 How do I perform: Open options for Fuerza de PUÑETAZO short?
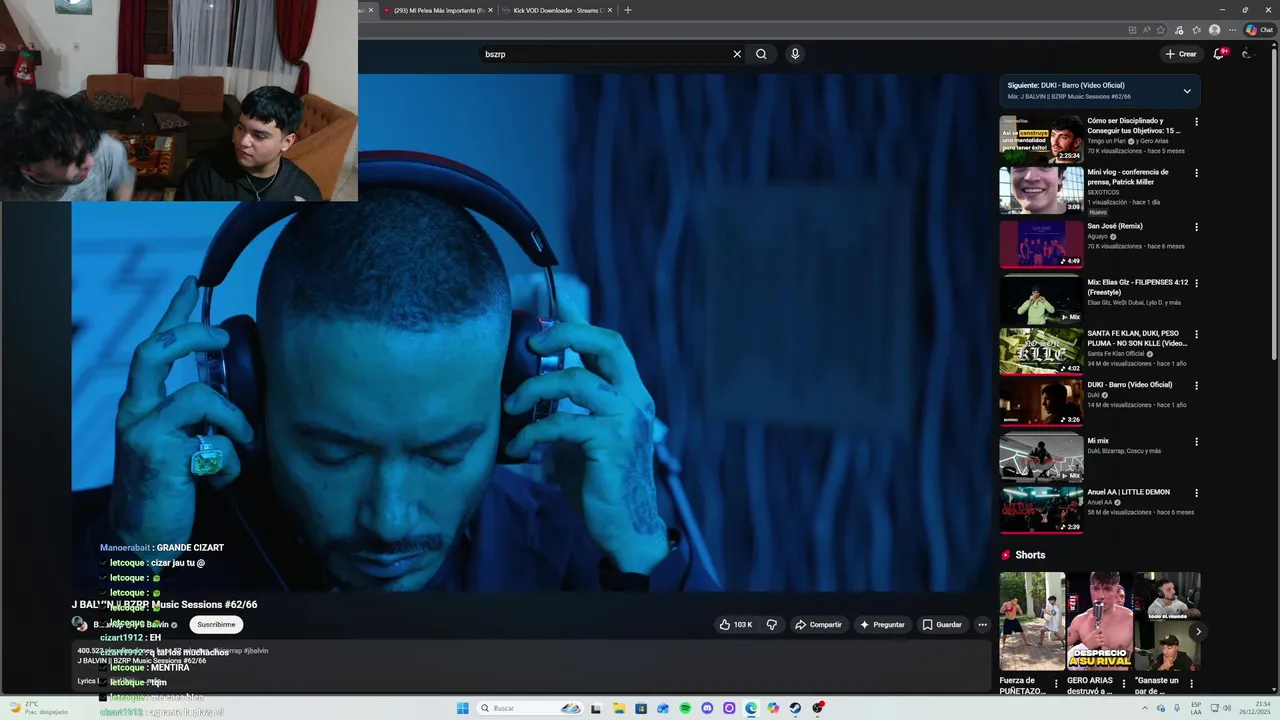click(x=1056, y=684)
